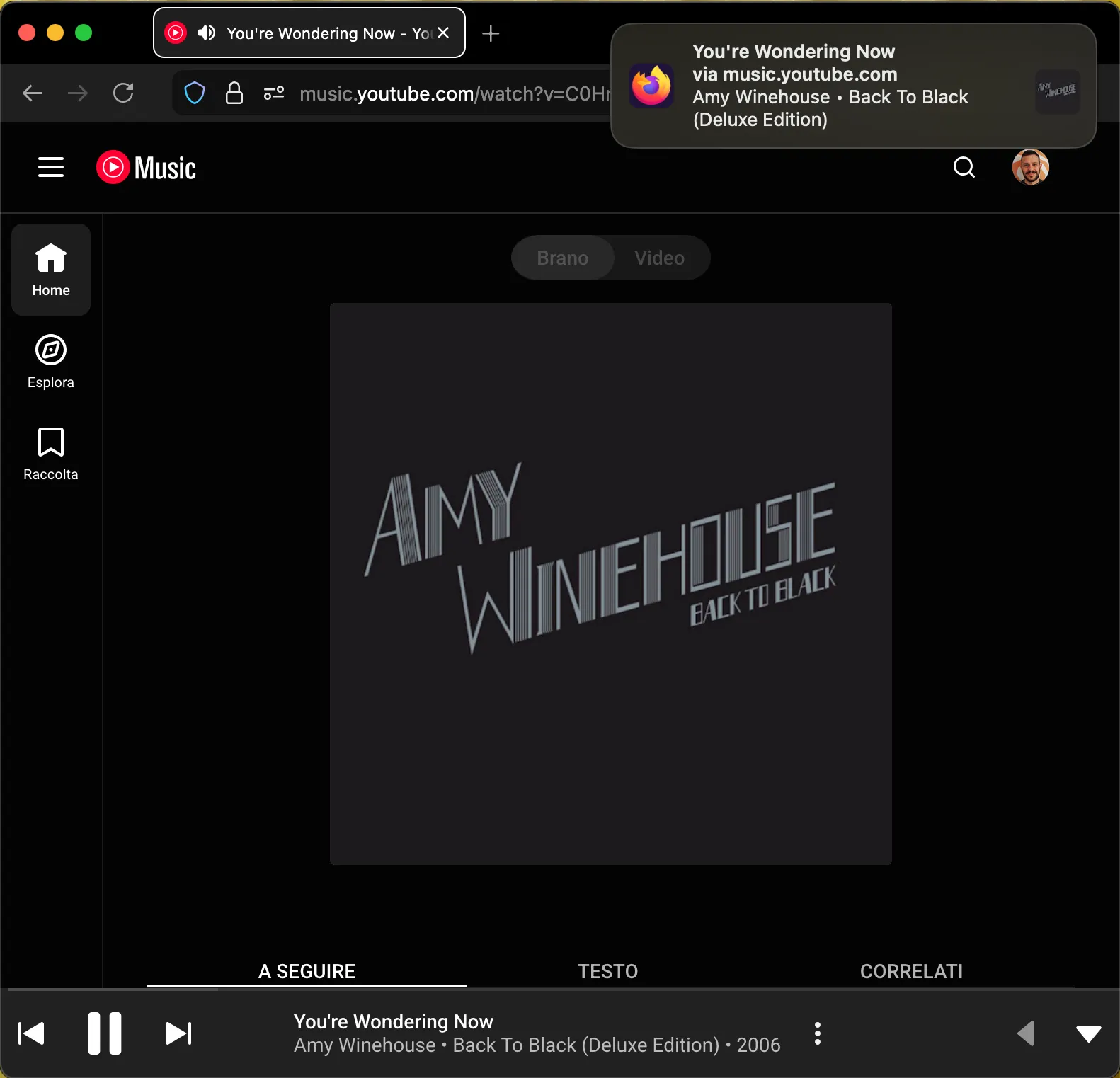
Task: Switch to Brano song mode
Action: [x=562, y=258]
